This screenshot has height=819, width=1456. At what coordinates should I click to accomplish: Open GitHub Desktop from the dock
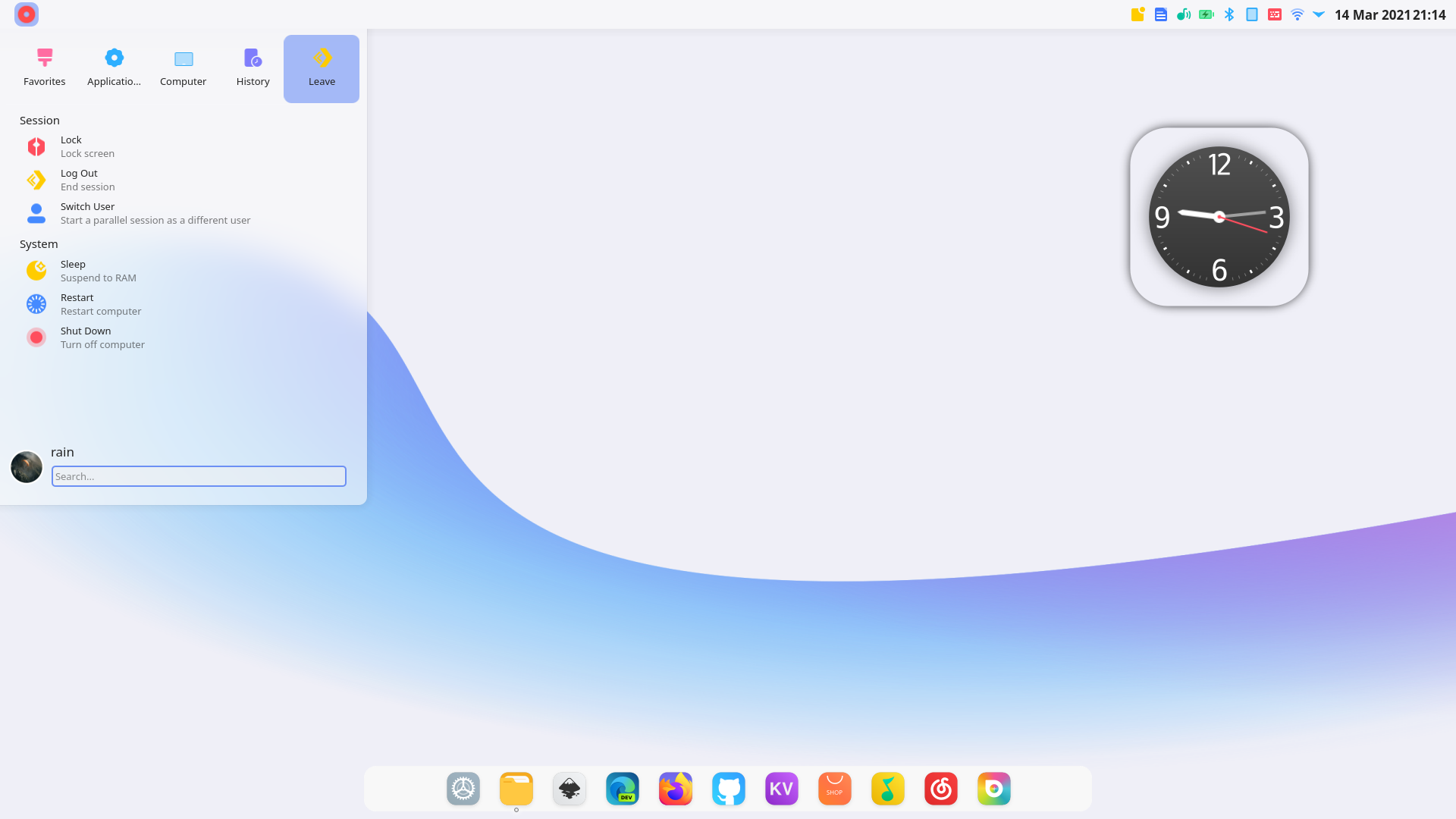(x=728, y=789)
